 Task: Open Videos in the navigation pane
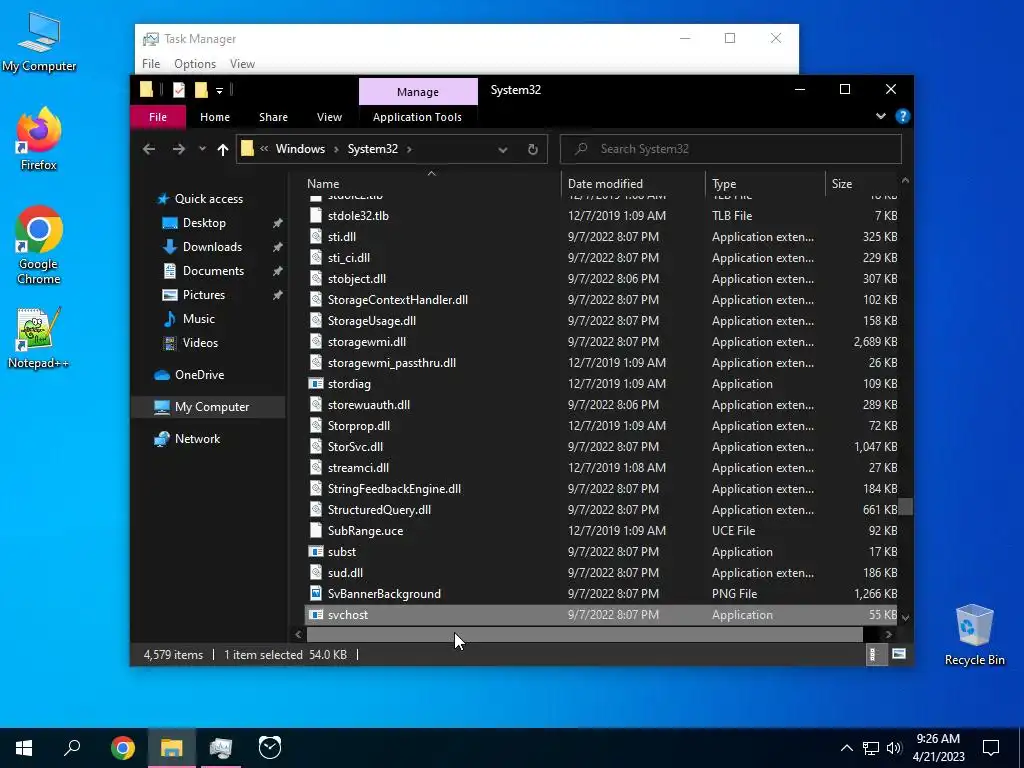200,343
